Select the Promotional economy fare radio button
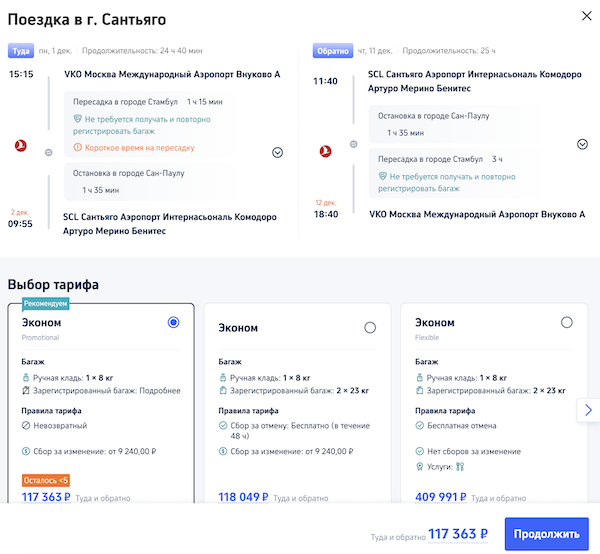This screenshot has height=554, width=600. pos(174,322)
